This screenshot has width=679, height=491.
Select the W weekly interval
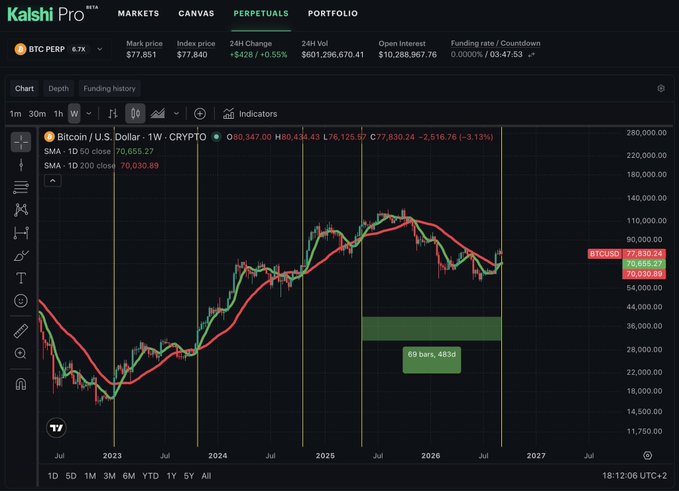[74, 114]
